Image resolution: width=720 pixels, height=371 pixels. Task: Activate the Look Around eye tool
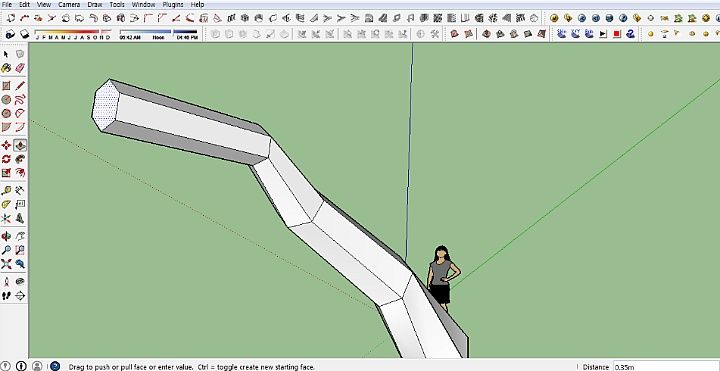(x=20, y=281)
